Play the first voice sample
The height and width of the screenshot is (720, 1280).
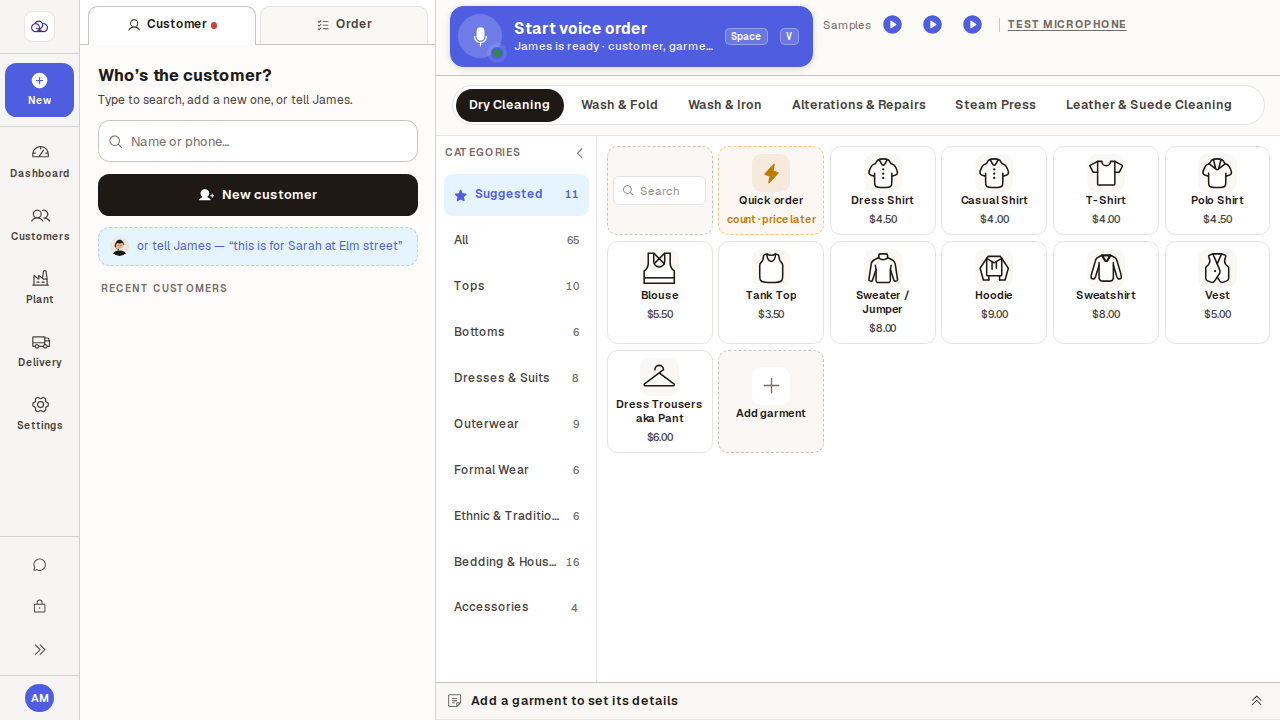click(x=892, y=24)
